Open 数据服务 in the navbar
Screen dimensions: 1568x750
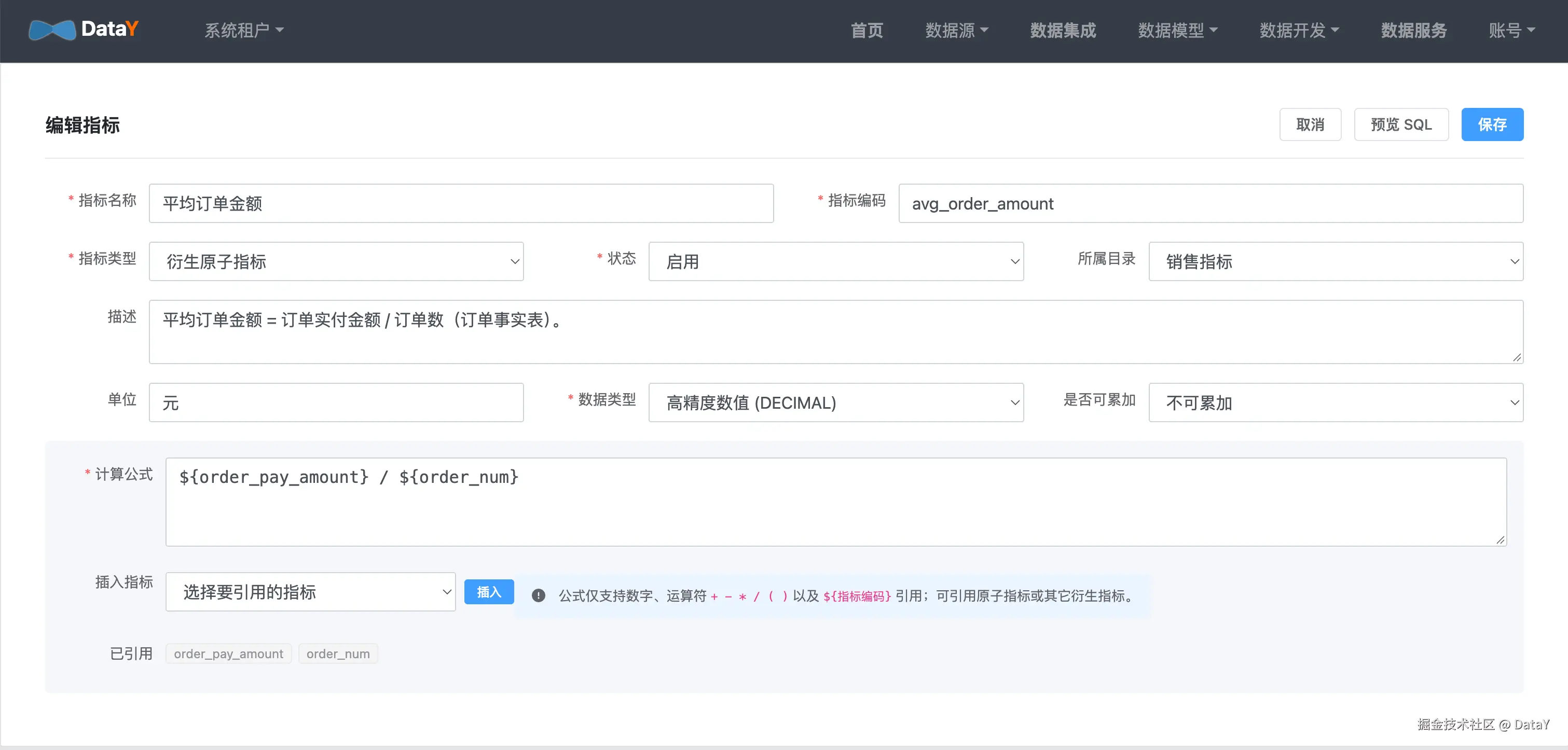(1413, 30)
